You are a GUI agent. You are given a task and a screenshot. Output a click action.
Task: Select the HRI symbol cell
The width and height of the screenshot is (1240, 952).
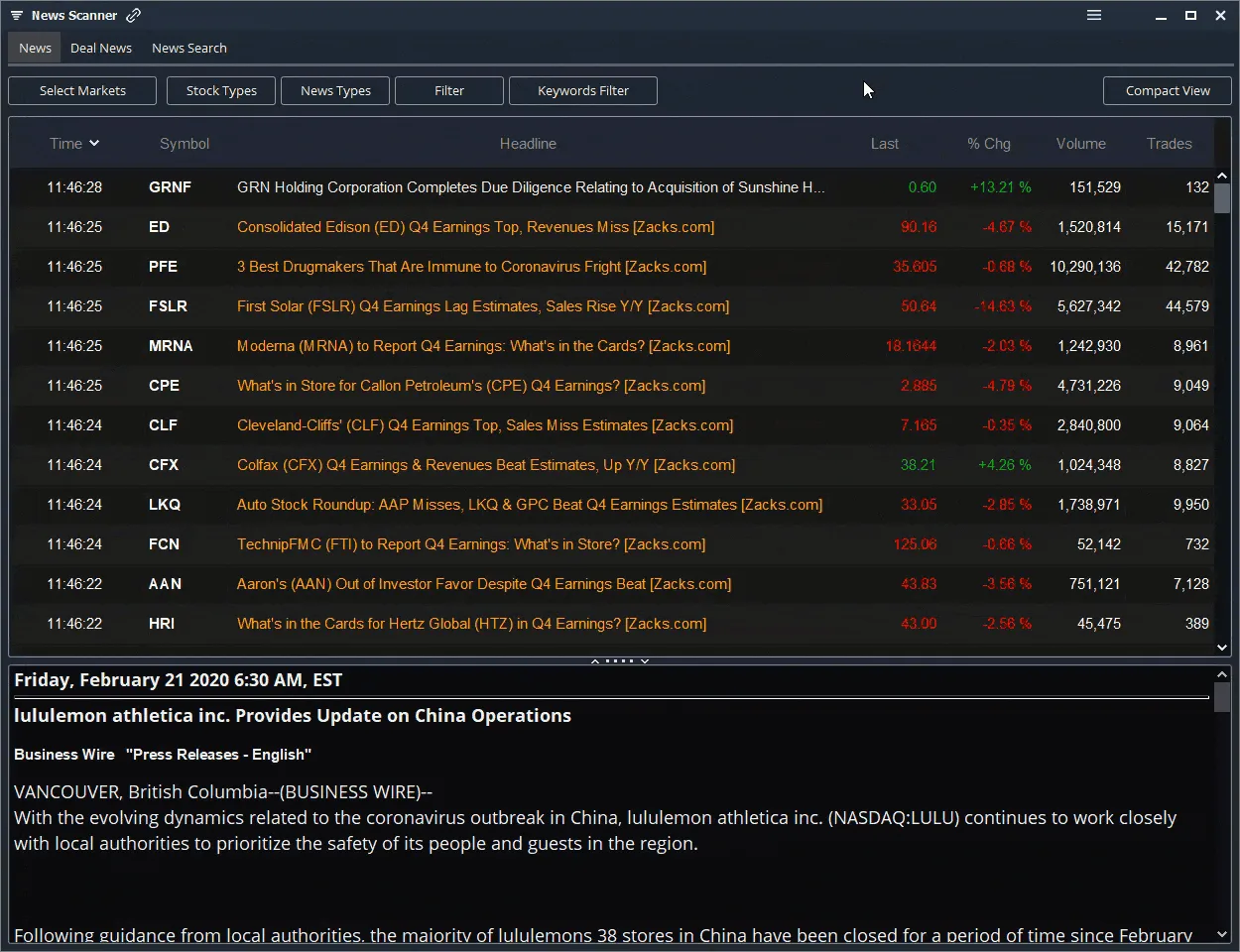[x=161, y=624]
